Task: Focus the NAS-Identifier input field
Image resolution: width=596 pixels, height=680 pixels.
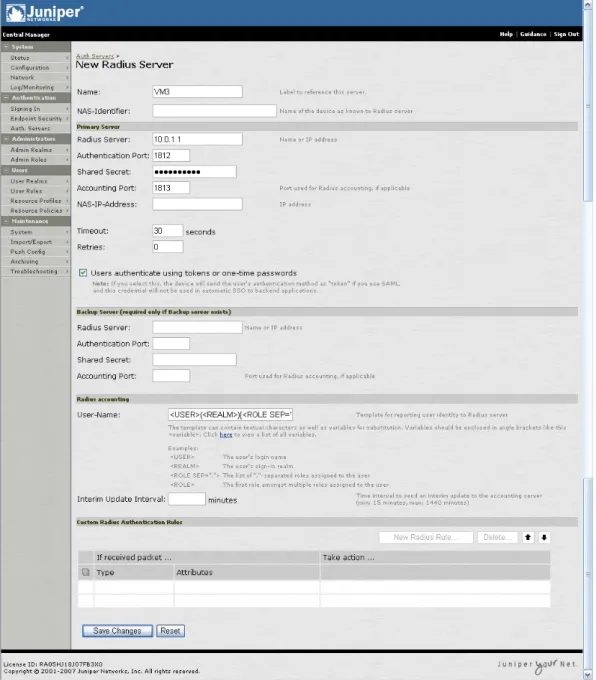Action: tap(214, 111)
